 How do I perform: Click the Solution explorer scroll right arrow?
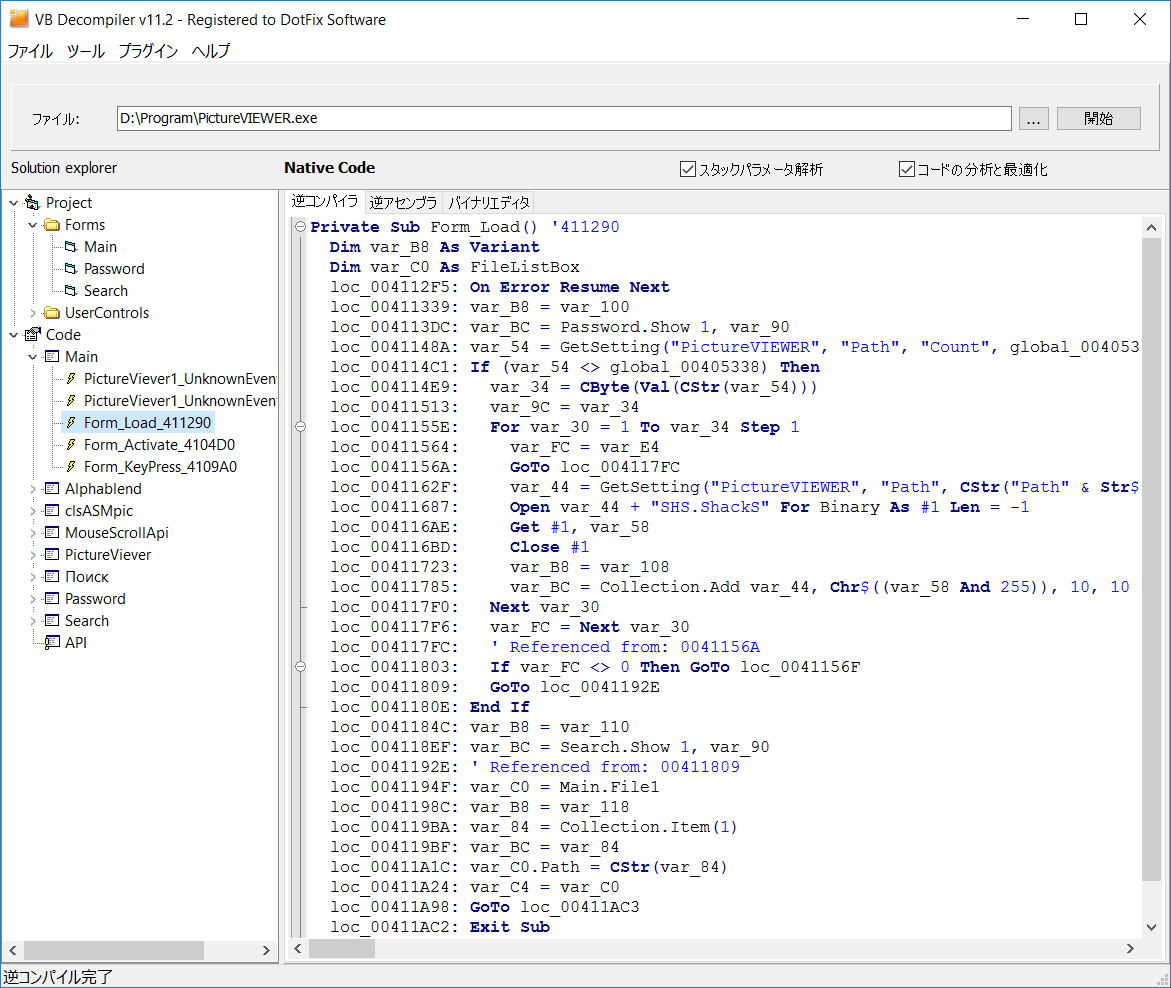click(x=266, y=950)
